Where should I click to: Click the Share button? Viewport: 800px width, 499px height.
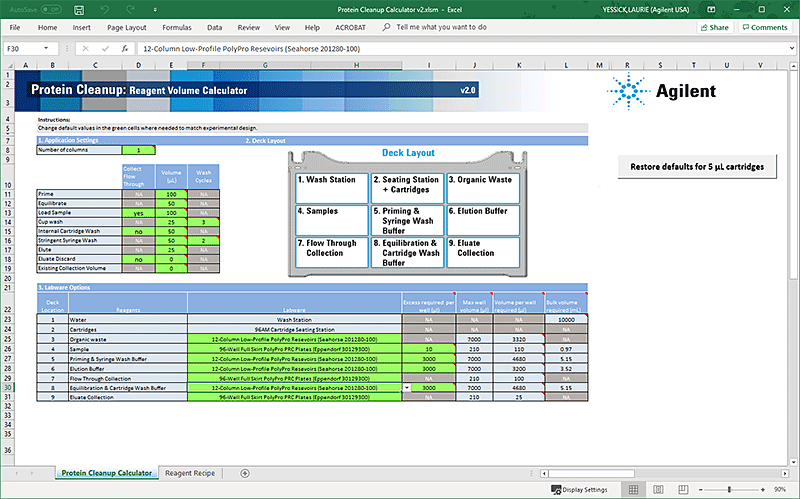[714, 27]
